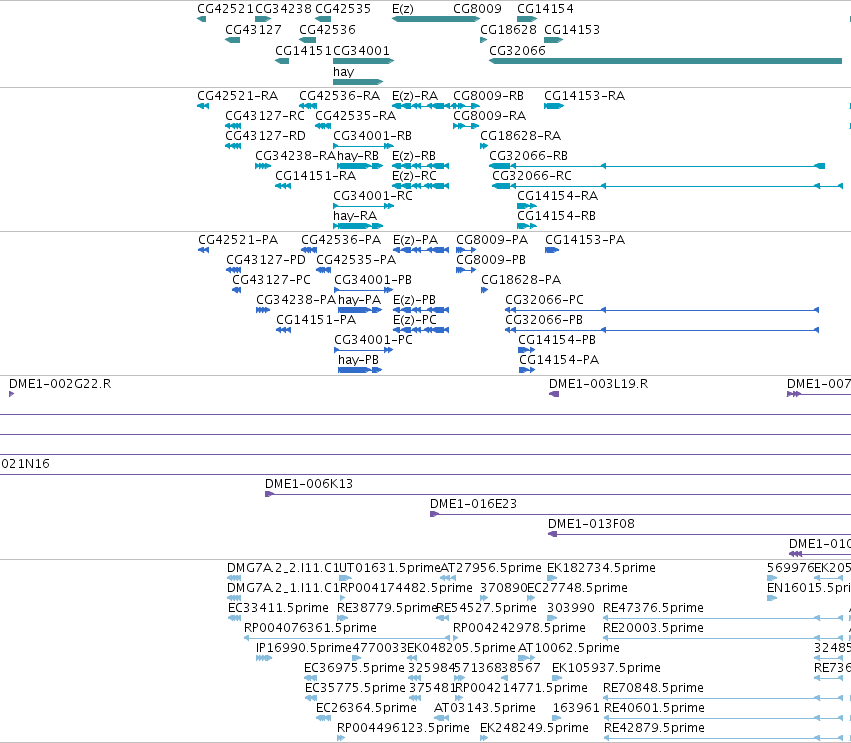Select the hay-RA transcript label
Viewport: 851px width, 743px height.
tap(355, 215)
